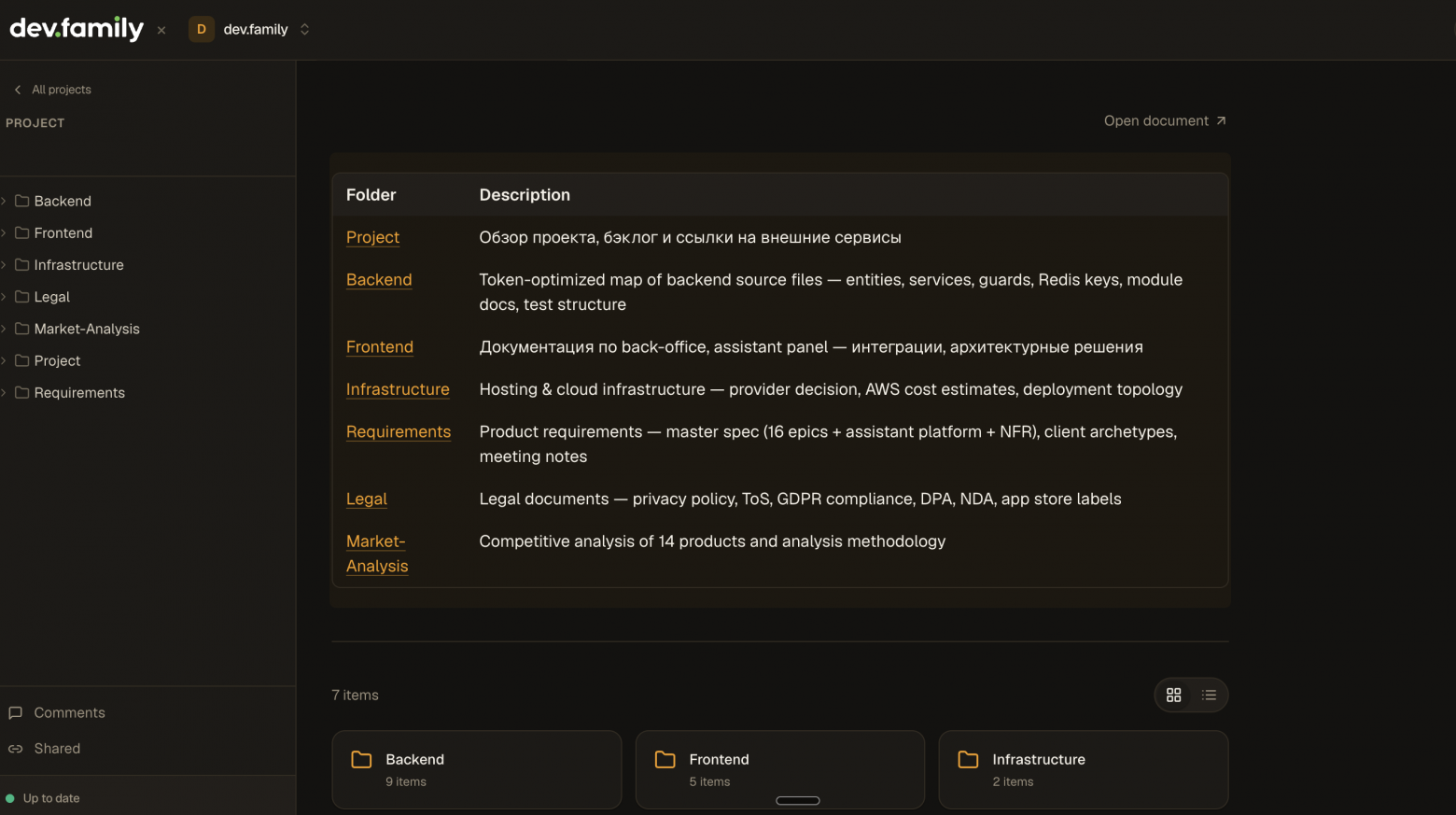Select Infrastructure in the sidebar tree

click(x=78, y=265)
